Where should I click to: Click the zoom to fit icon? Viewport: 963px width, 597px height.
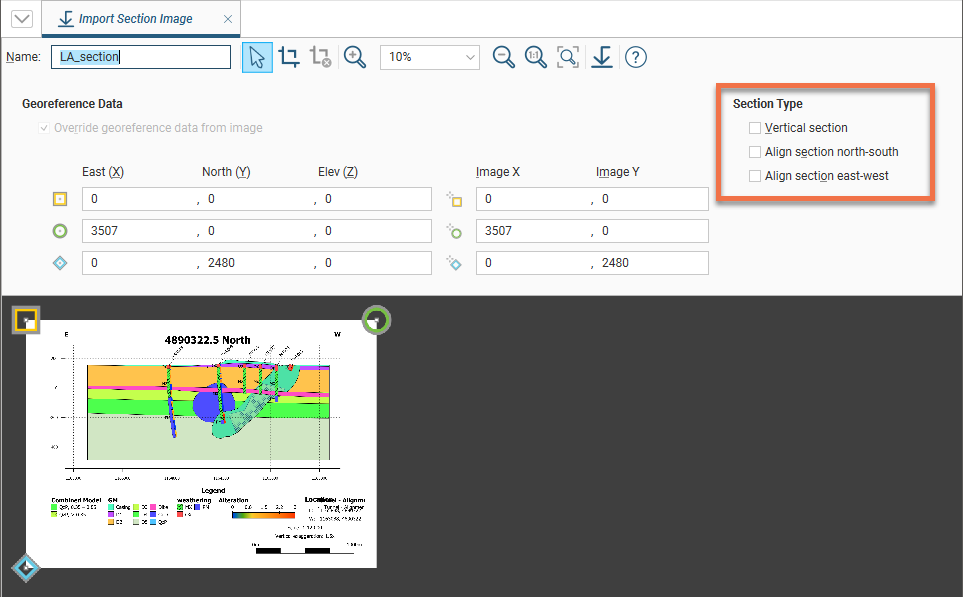(568, 57)
